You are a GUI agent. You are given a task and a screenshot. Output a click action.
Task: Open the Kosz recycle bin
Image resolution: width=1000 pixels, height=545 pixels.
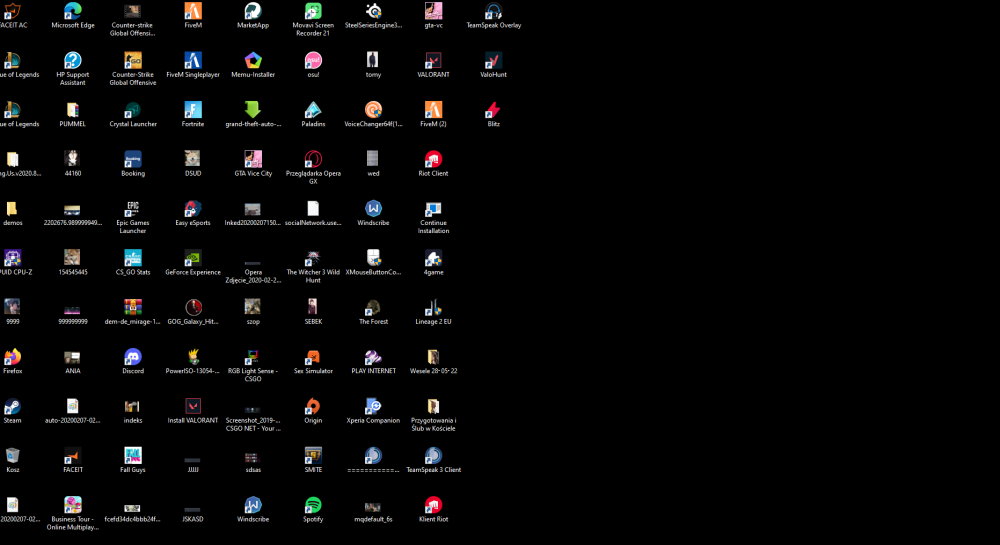pyautogui.click(x=12, y=455)
